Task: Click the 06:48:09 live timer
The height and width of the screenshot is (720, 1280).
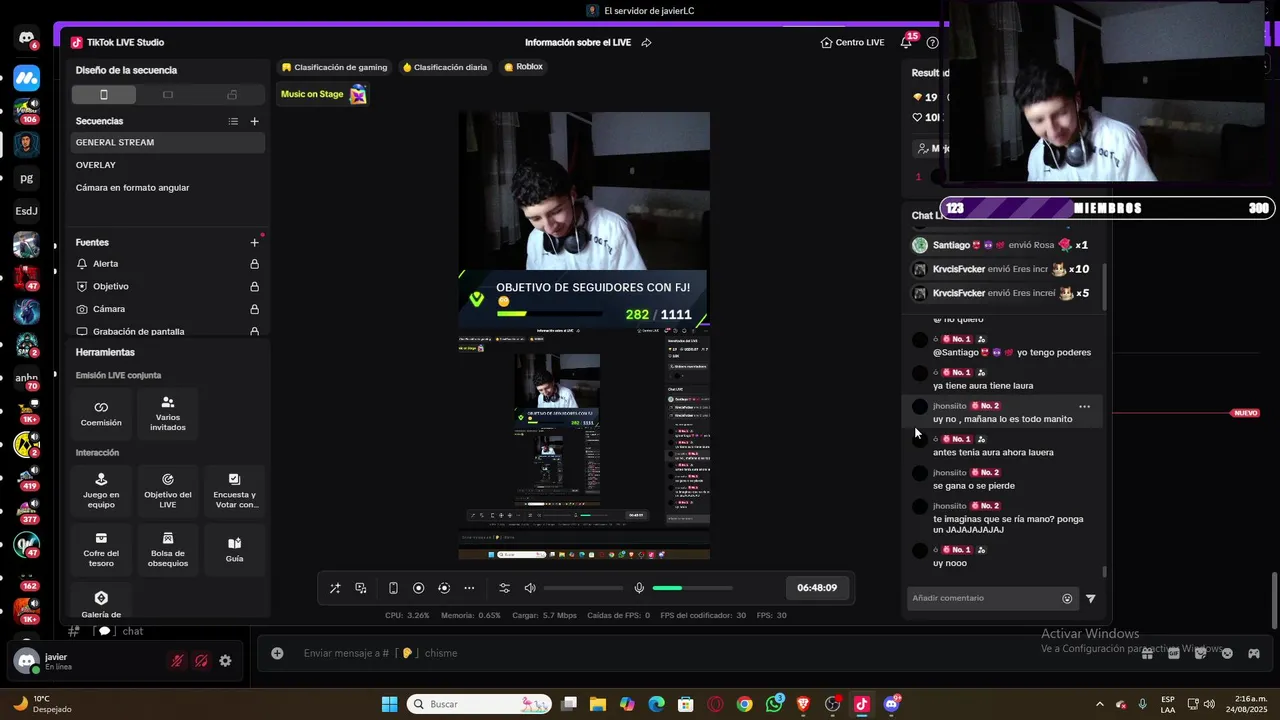Action: pyautogui.click(x=817, y=588)
